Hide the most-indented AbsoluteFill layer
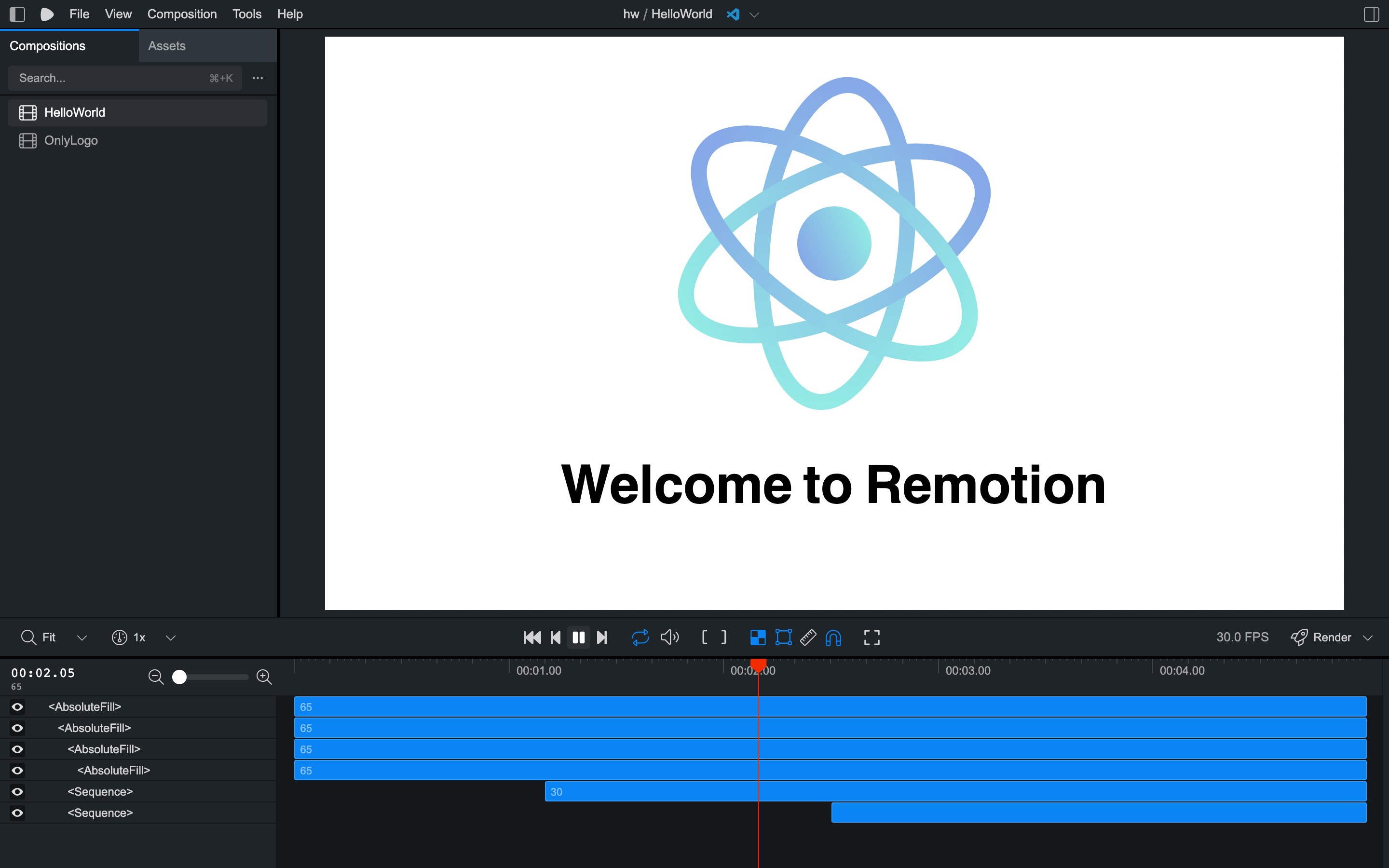Image resolution: width=1389 pixels, height=868 pixels. tap(17, 771)
